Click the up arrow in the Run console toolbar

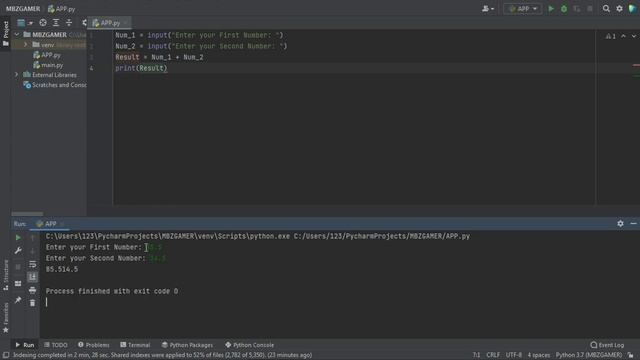coord(33,238)
